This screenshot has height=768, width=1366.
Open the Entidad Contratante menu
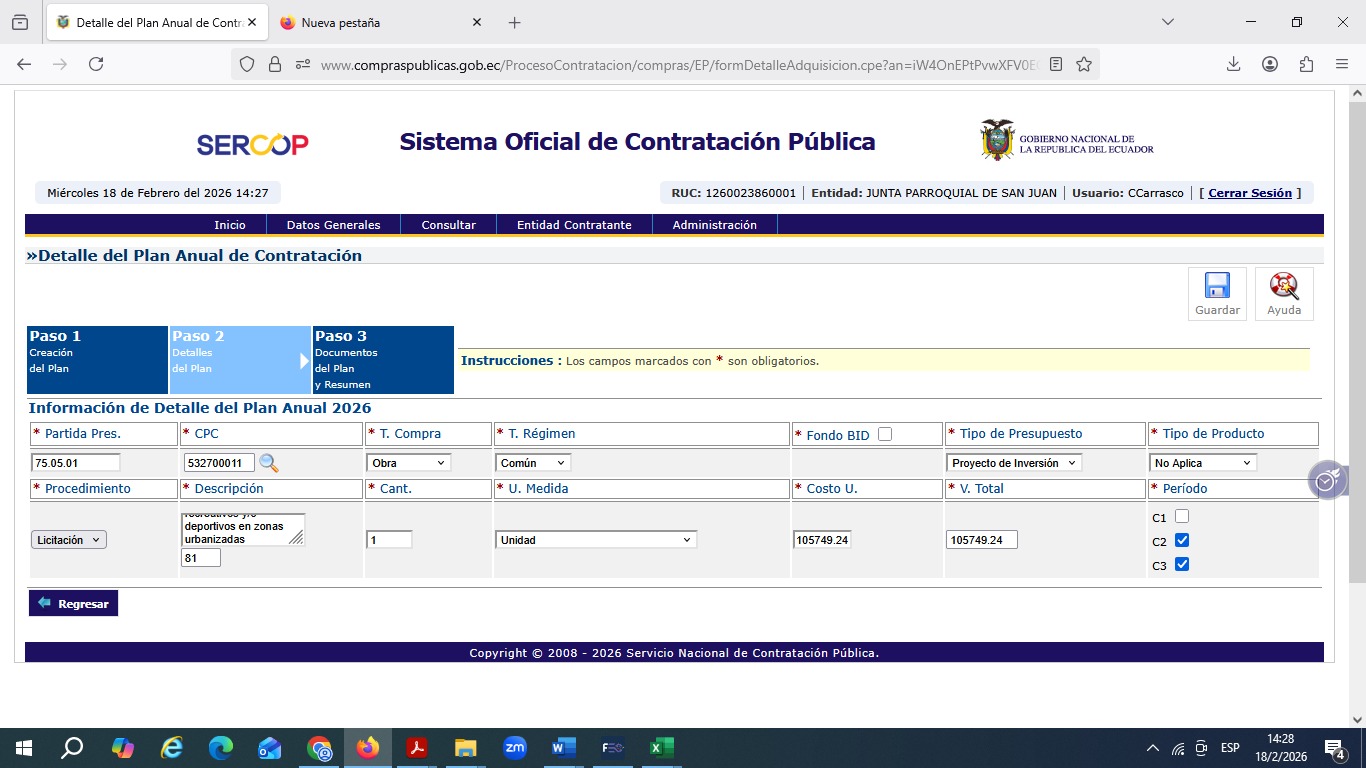coord(574,225)
